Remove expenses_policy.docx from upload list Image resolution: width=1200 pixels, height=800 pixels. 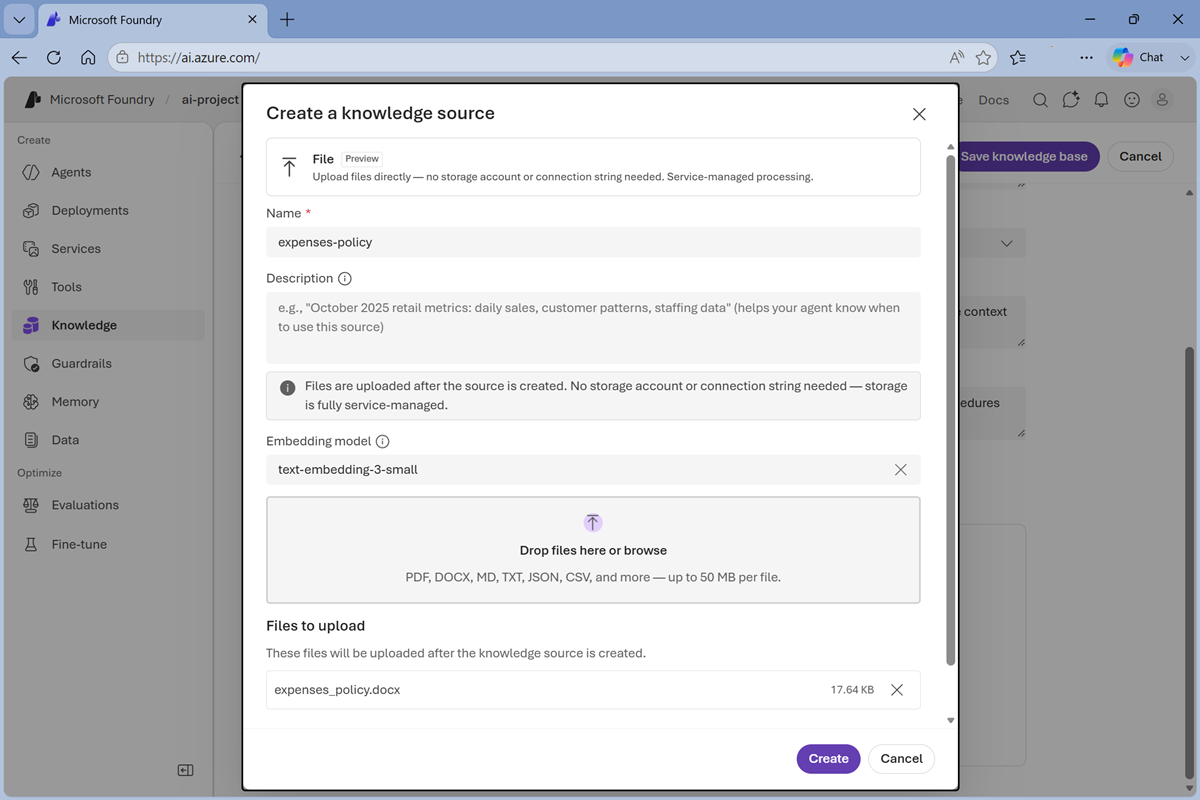click(x=897, y=690)
